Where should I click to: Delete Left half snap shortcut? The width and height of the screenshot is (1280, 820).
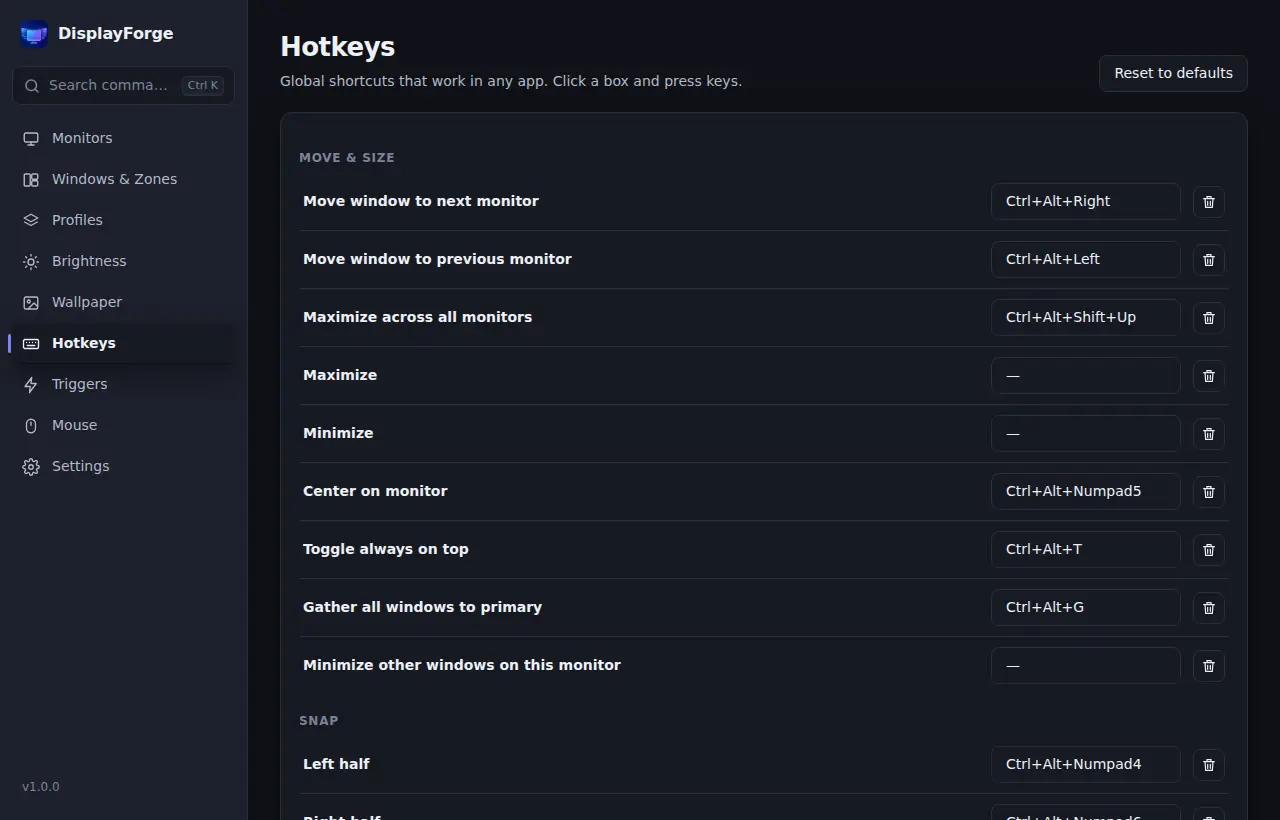coord(1209,765)
